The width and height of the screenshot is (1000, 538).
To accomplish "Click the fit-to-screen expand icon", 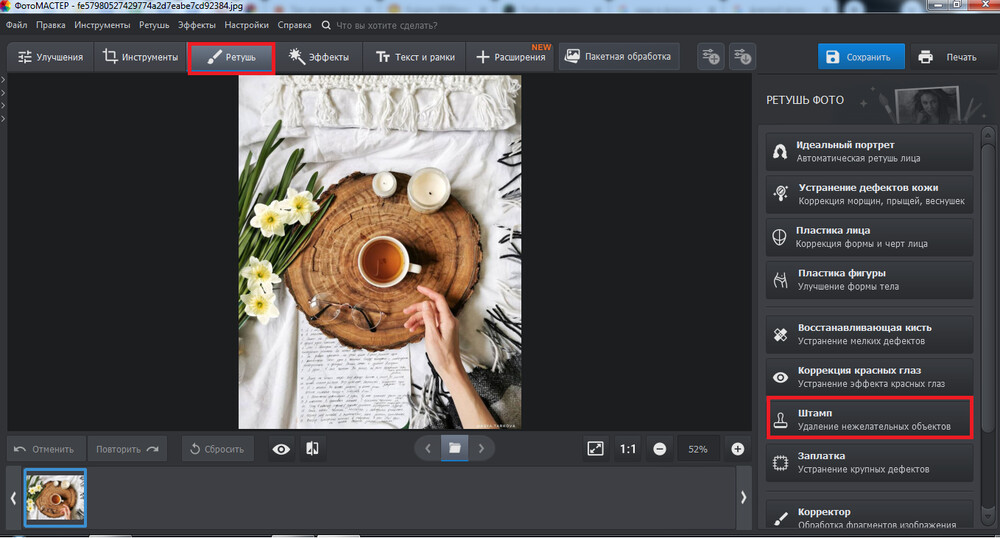I will click(596, 449).
